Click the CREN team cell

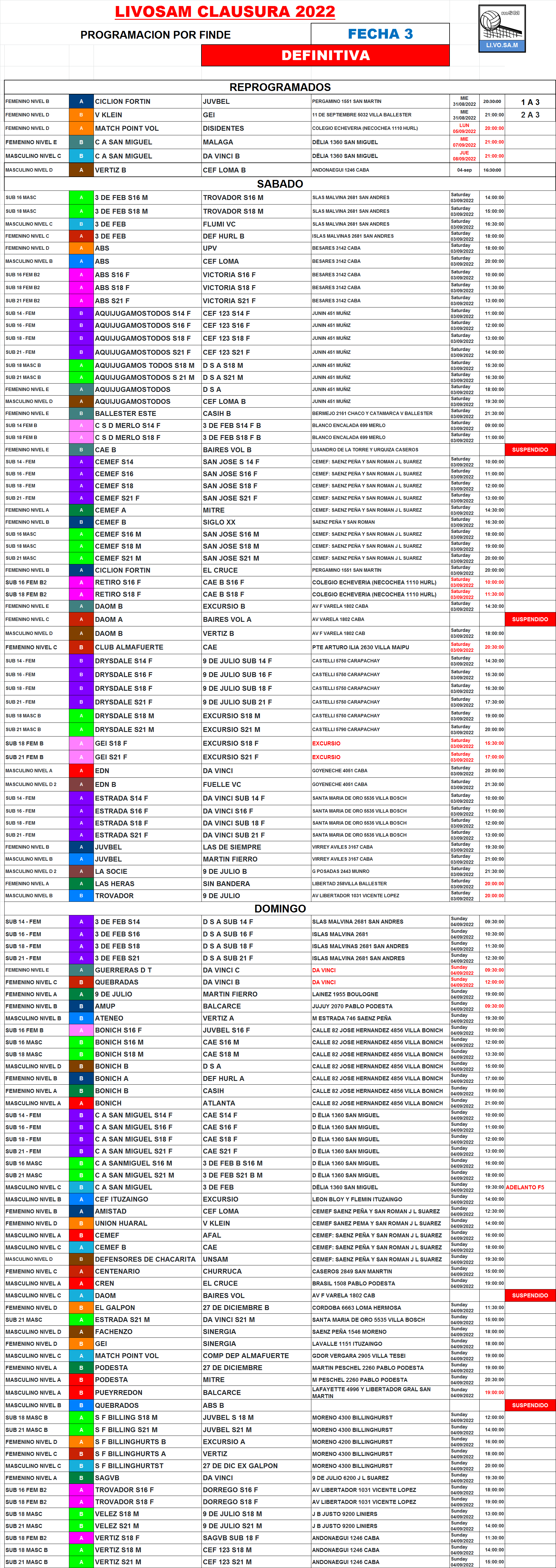tap(147, 1283)
